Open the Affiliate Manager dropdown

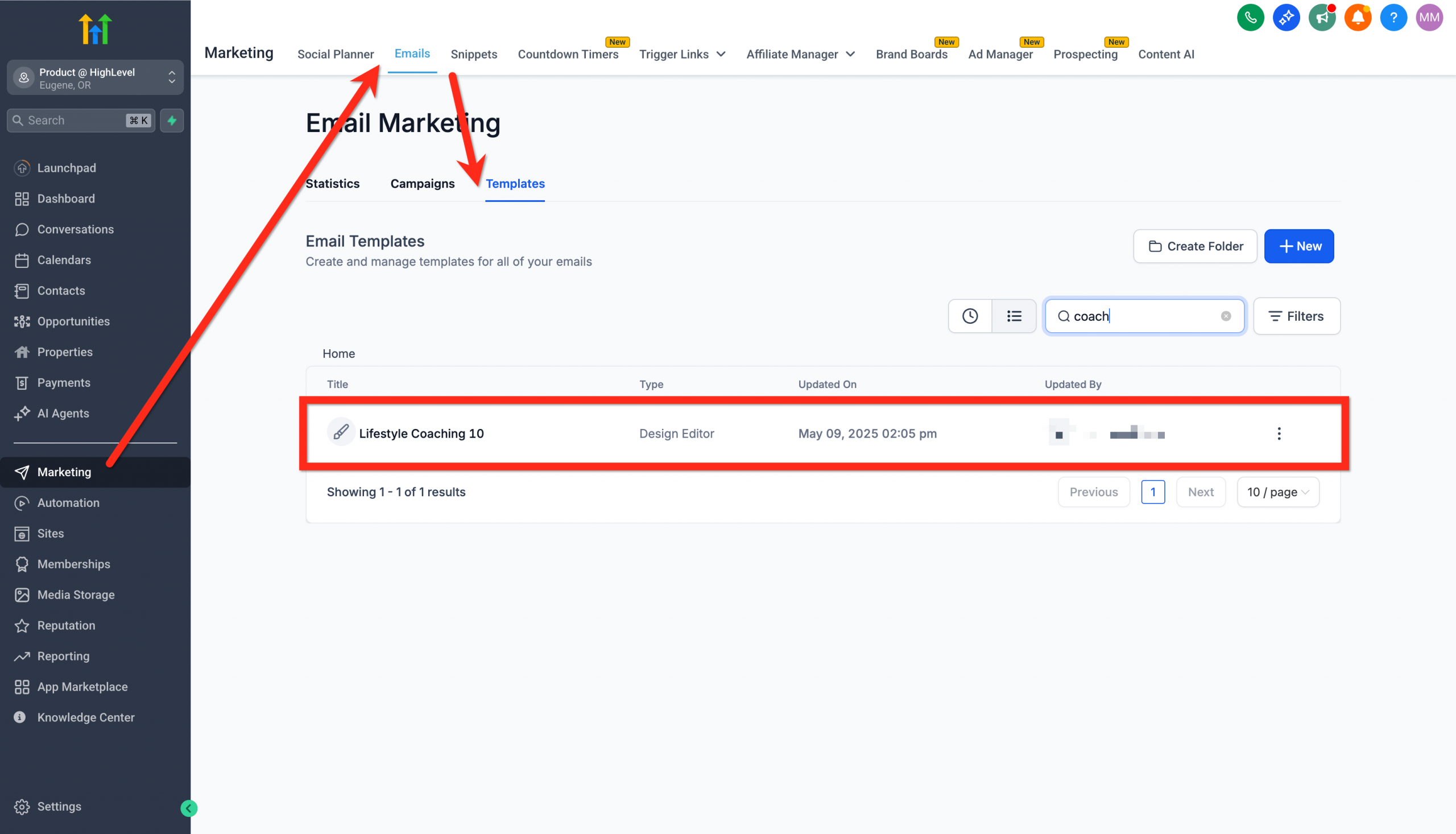[800, 54]
